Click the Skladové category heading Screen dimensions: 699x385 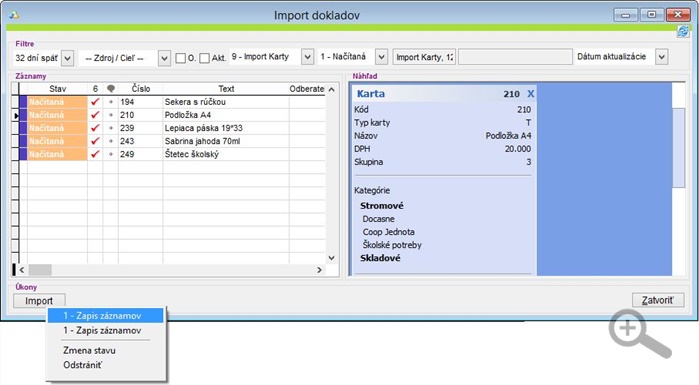380,258
